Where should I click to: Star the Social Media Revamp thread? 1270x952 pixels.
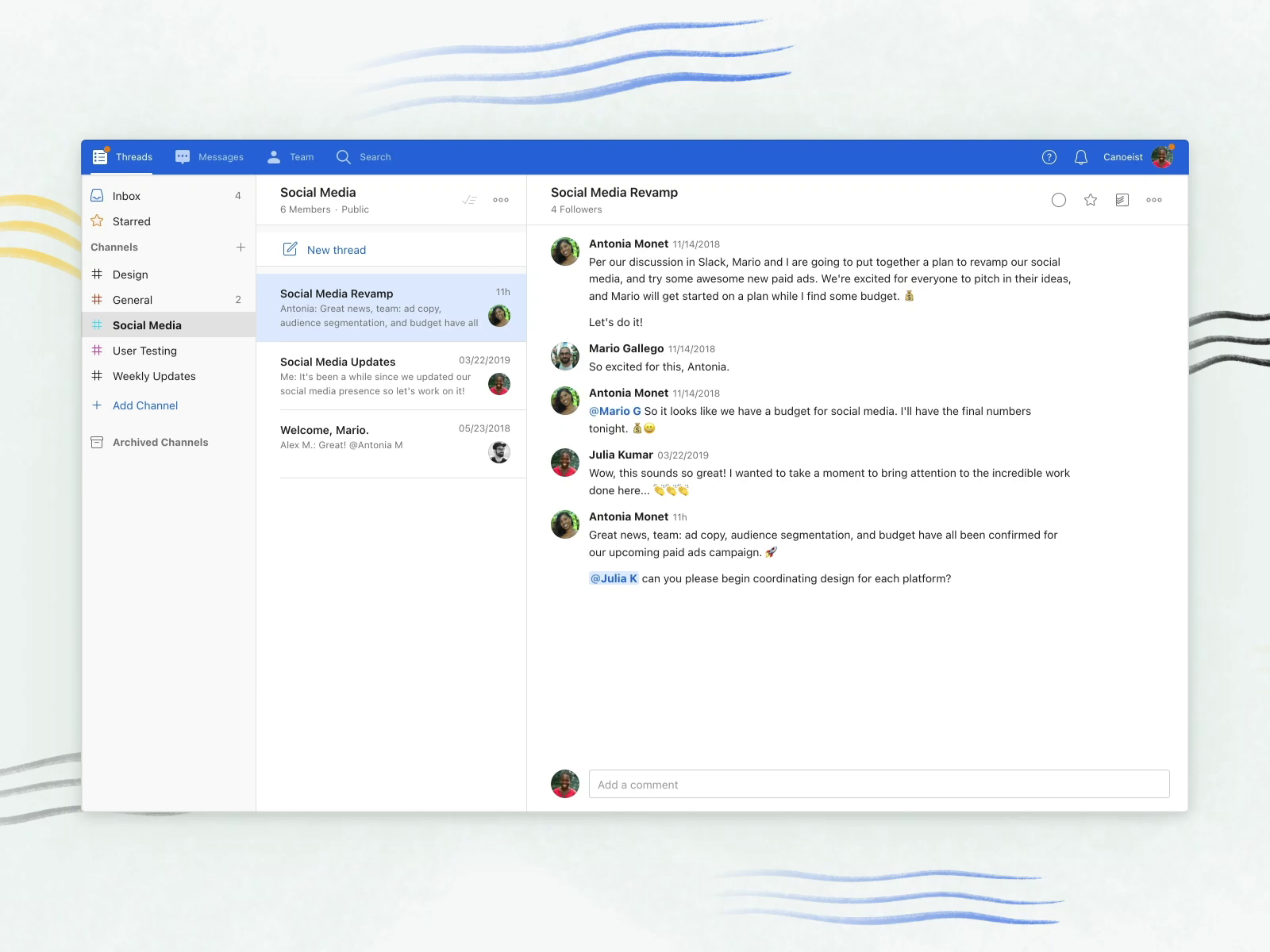pos(1090,200)
